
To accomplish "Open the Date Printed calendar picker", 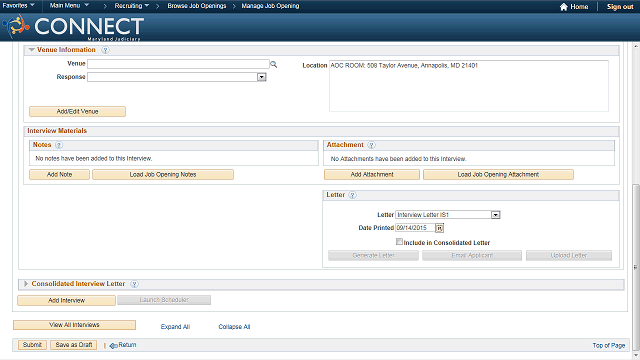I will (440, 228).
